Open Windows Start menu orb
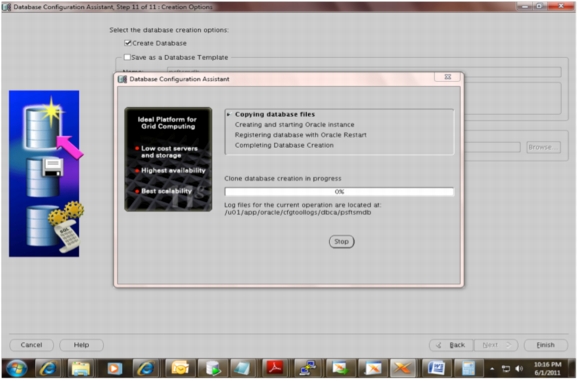 point(17,368)
